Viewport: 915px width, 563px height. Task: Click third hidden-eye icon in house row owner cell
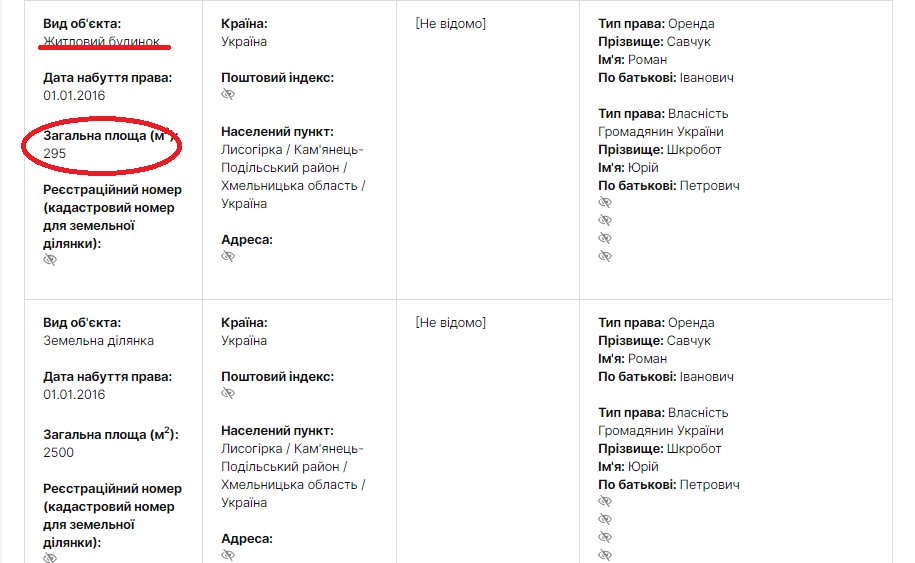pos(604,239)
